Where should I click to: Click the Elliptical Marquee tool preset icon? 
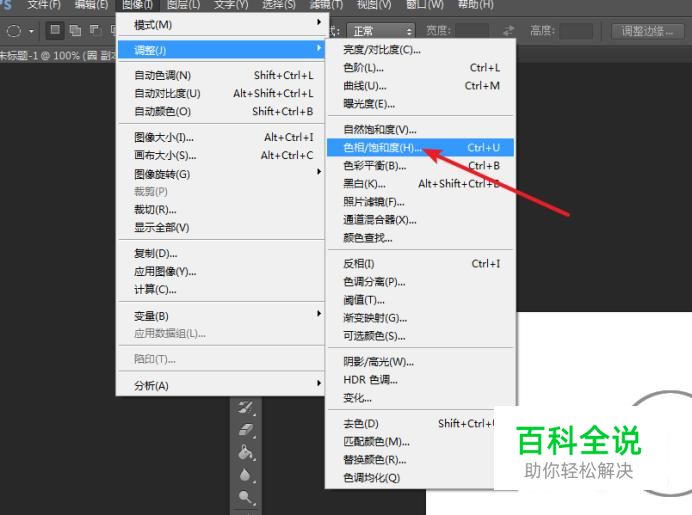(x=14, y=31)
